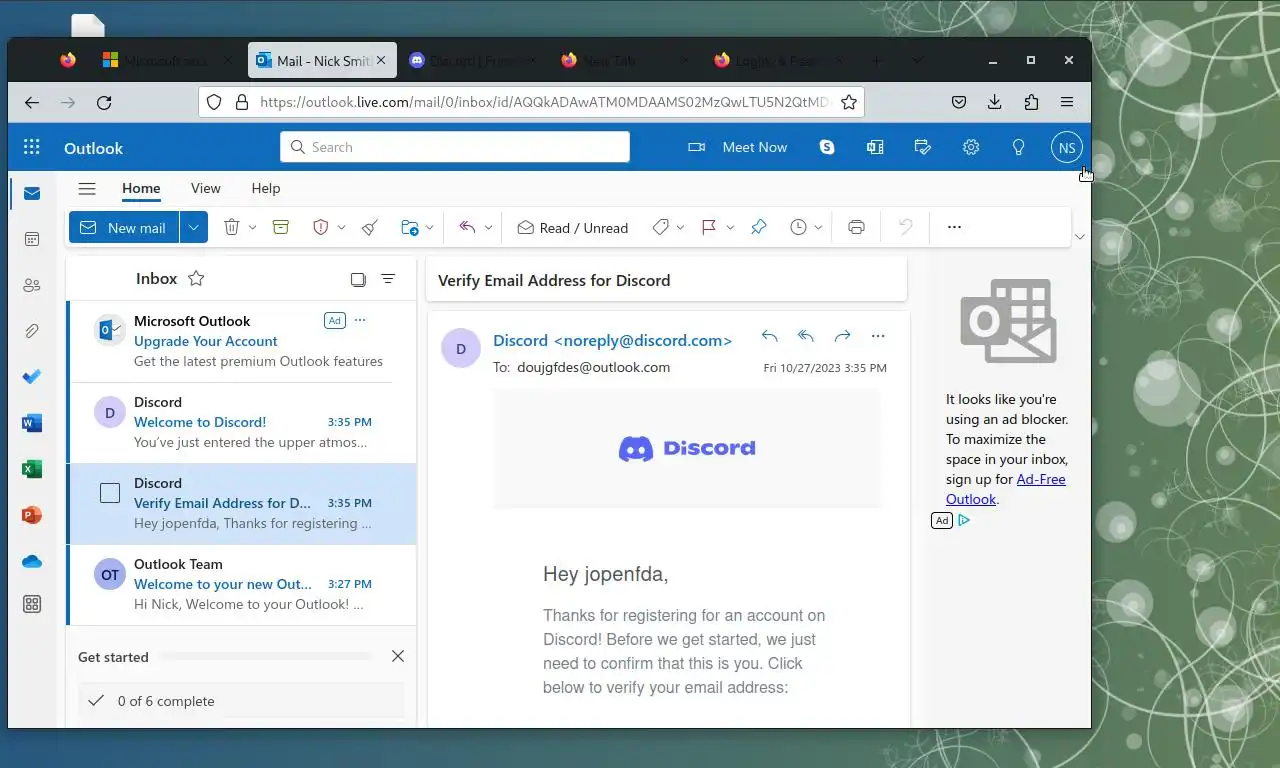Viewport: 1280px width, 768px height.
Task: Launch PowerPoint from the sidebar
Action: pyautogui.click(x=32, y=515)
